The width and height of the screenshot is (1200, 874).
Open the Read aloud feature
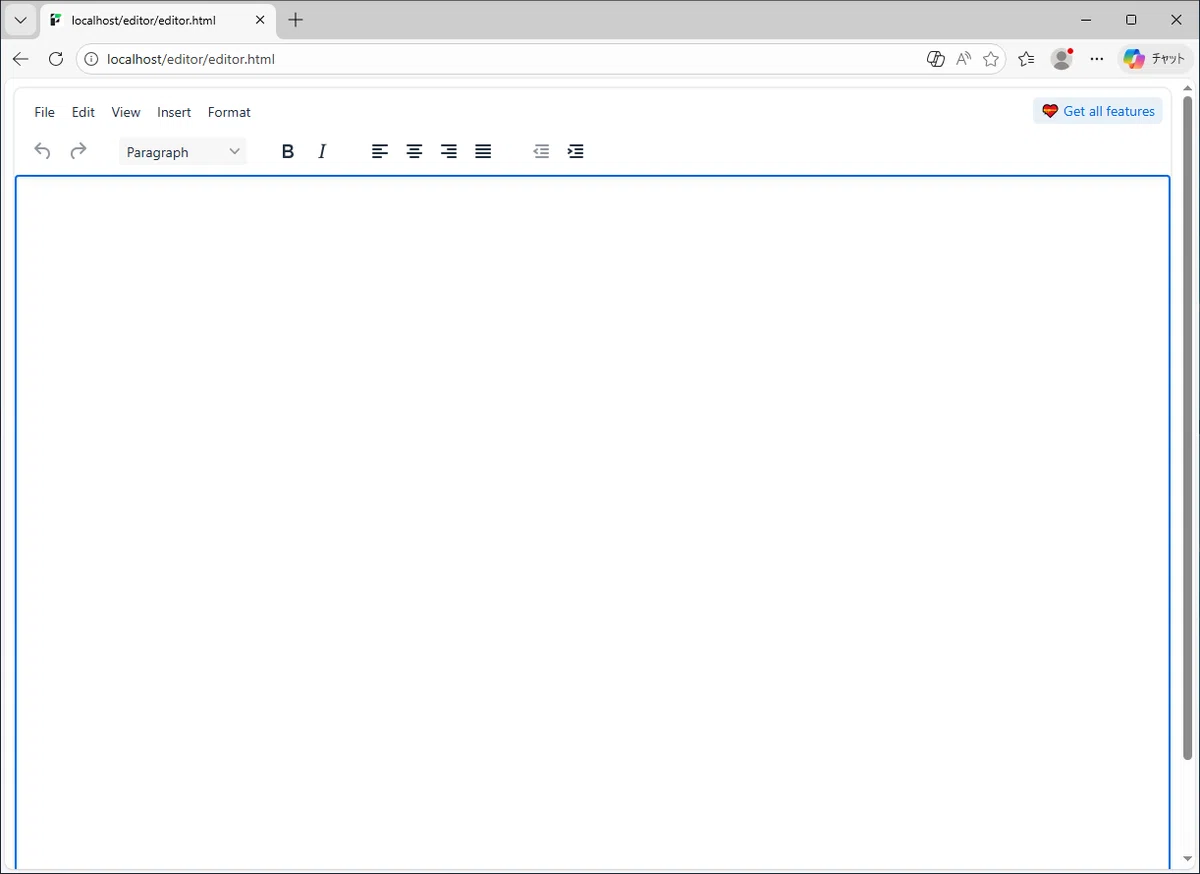[x=964, y=59]
